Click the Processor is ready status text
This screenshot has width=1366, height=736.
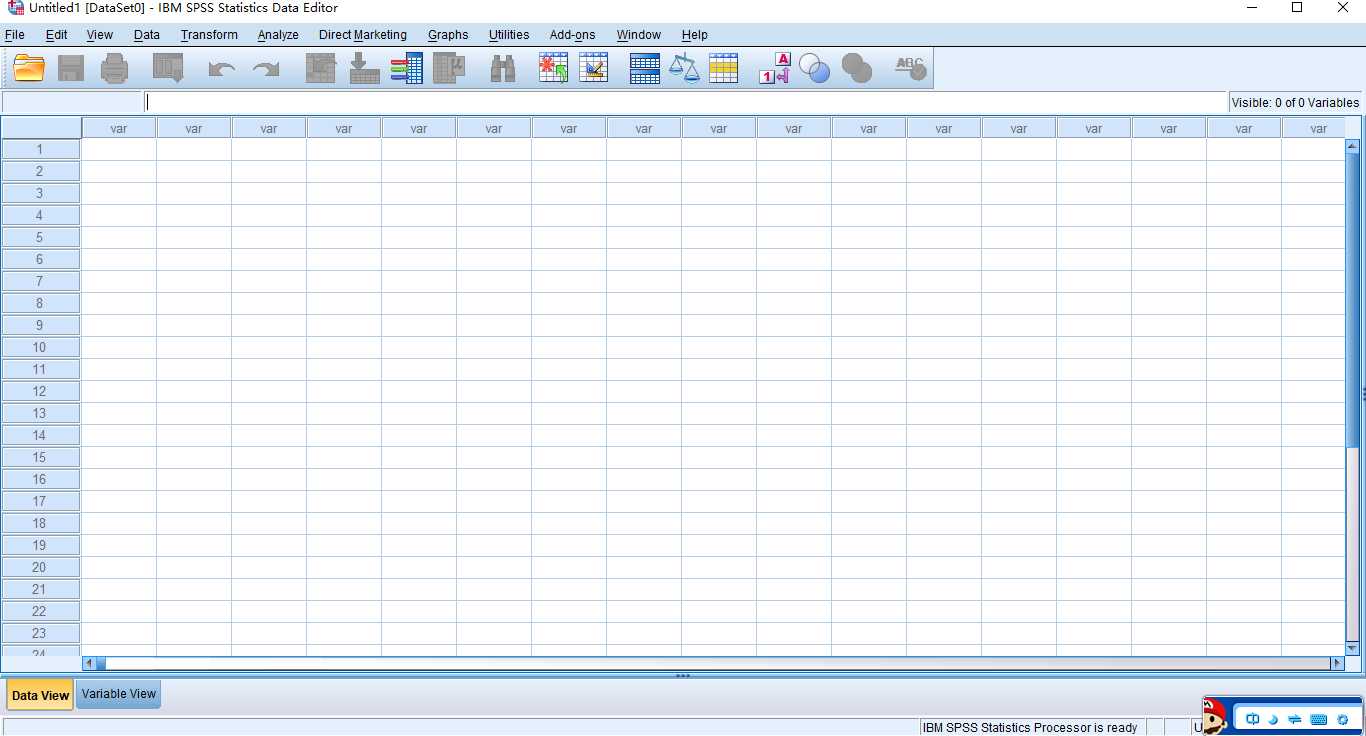[1030, 727]
